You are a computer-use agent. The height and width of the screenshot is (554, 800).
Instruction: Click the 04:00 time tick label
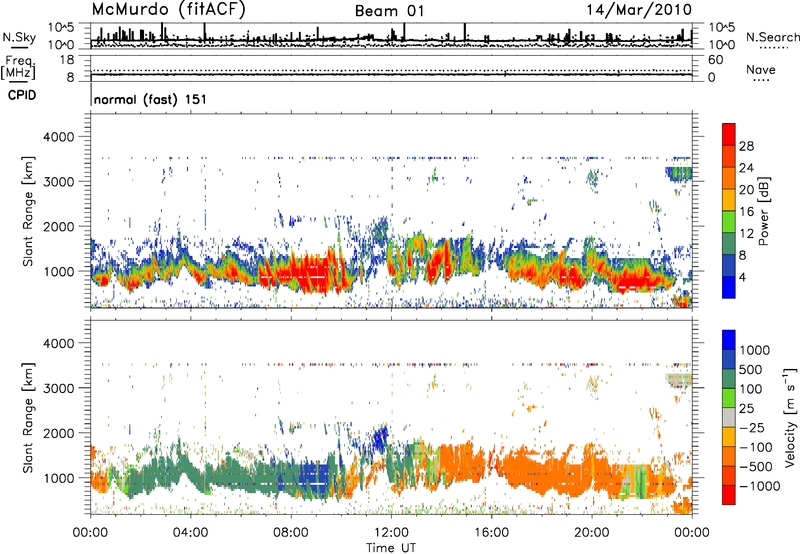tap(190, 533)
